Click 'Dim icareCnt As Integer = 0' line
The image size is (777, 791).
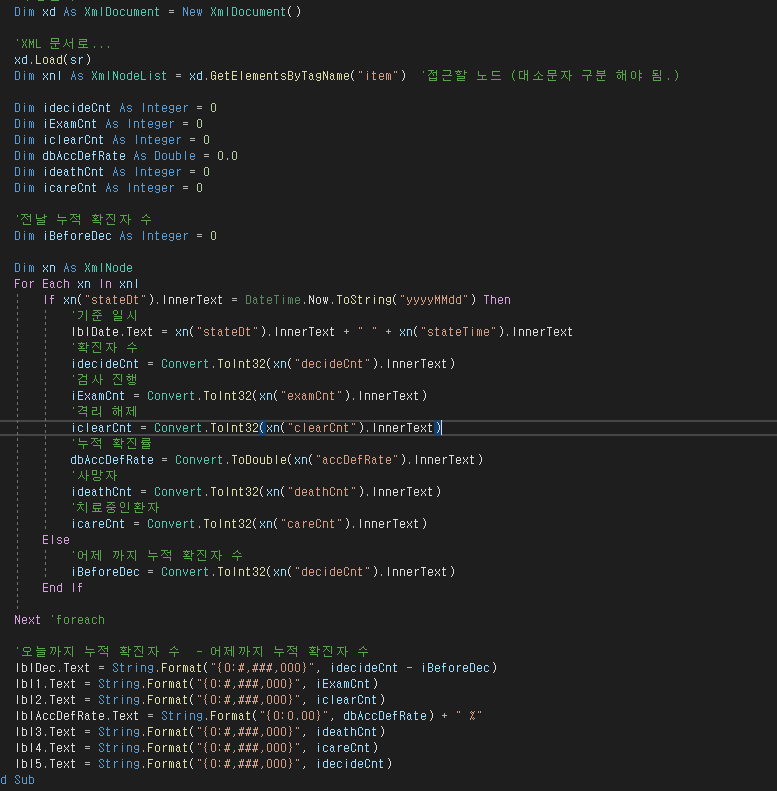108,188
